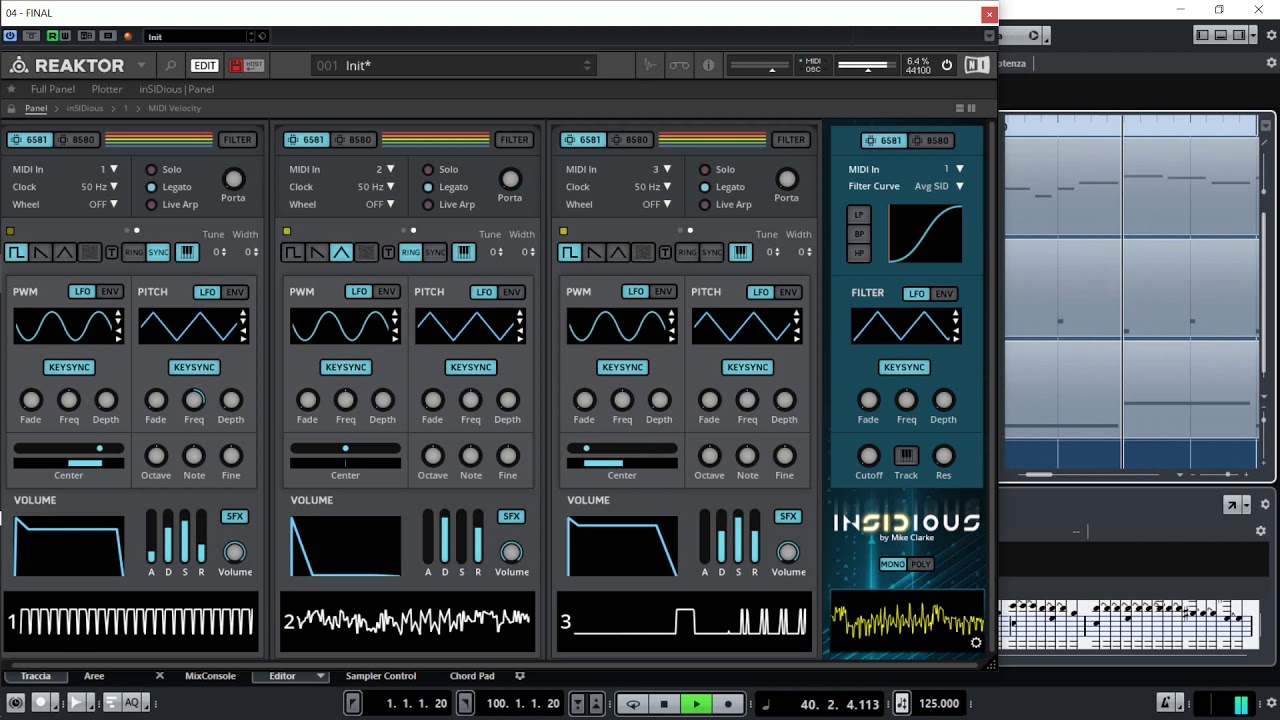The width and height of the screenshot is (1280, 720).
Task: Toggle FILTER routing on voice 3
Action: (791, 140)
